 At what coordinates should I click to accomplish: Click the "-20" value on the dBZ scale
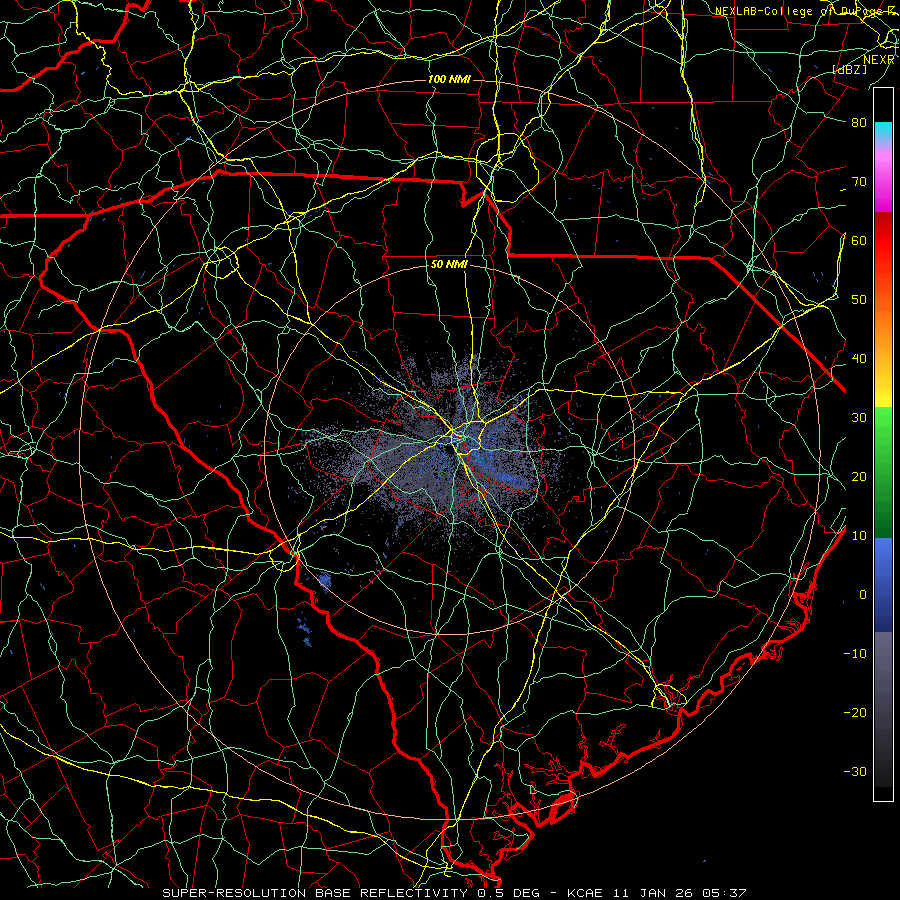855,713
